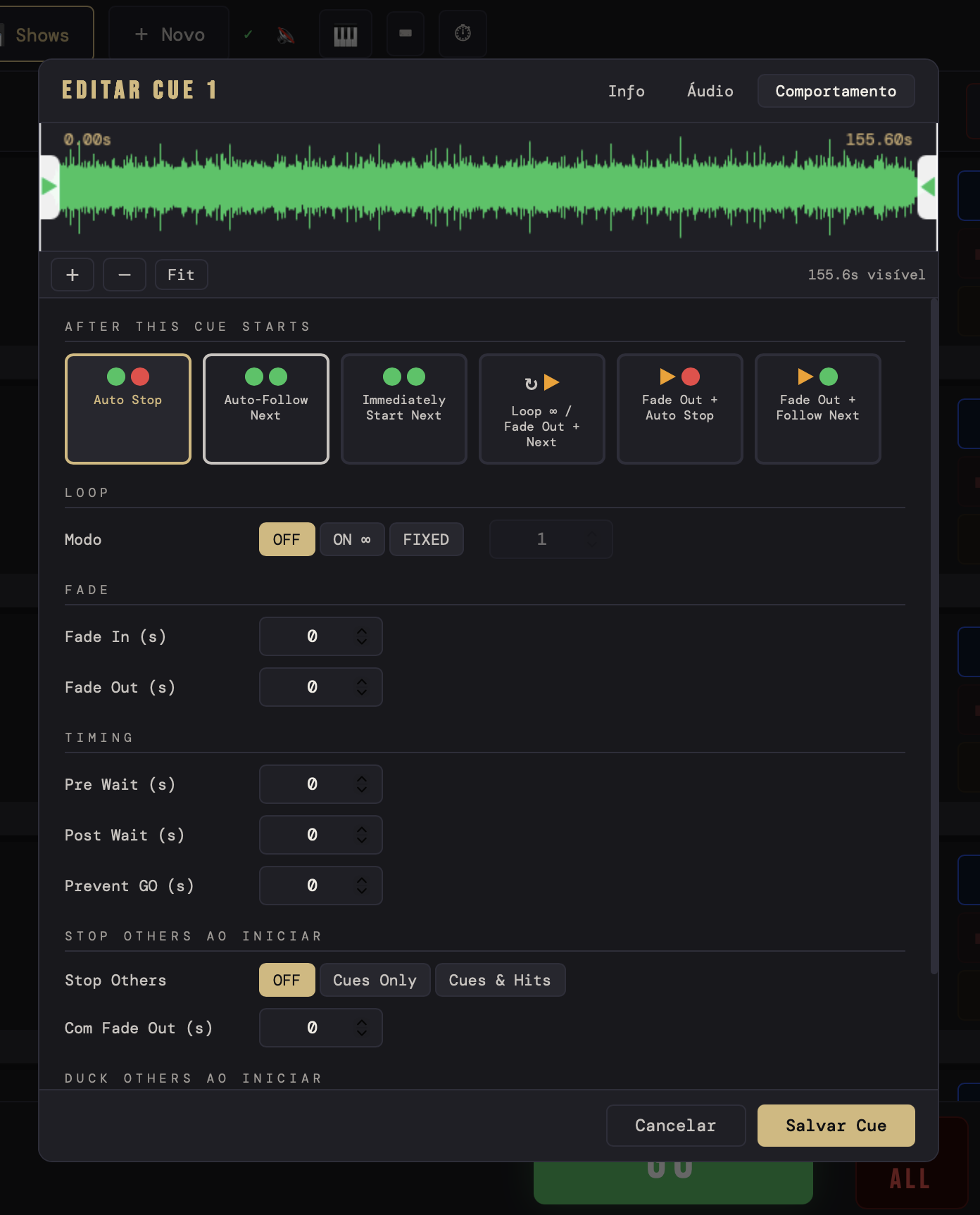Screen dimensions: 980x1215
Task: Choose Loop ∞ / Fade Out + Next card
Action: pyautogui.click(x=542, y=409)
